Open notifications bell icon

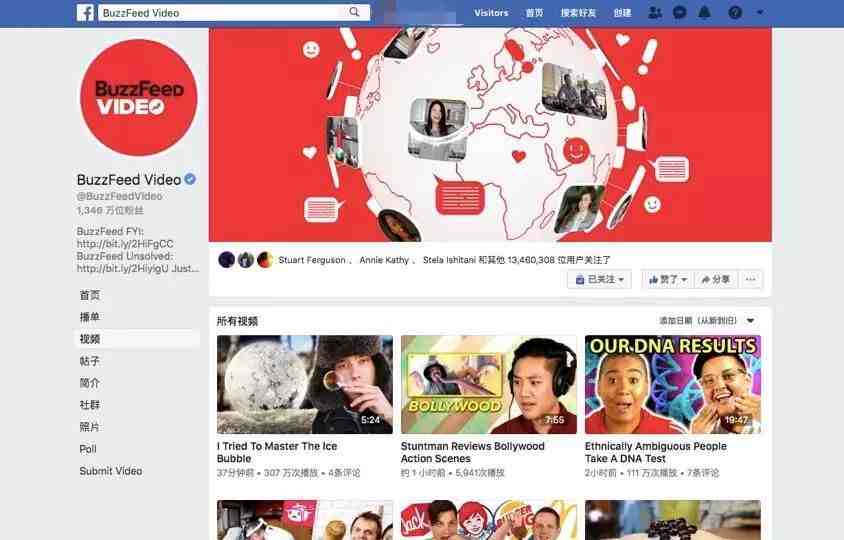pos(705,12)
